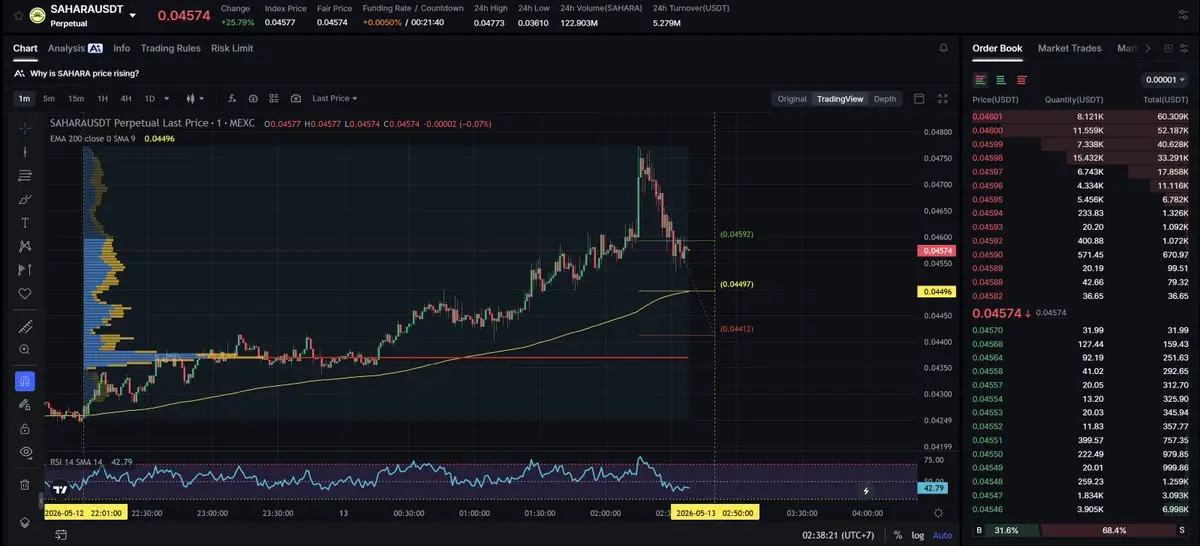1200x546 pixels.
Task: Show sell orders only view
Action: pyautogui.click(x=1021, y=79)
